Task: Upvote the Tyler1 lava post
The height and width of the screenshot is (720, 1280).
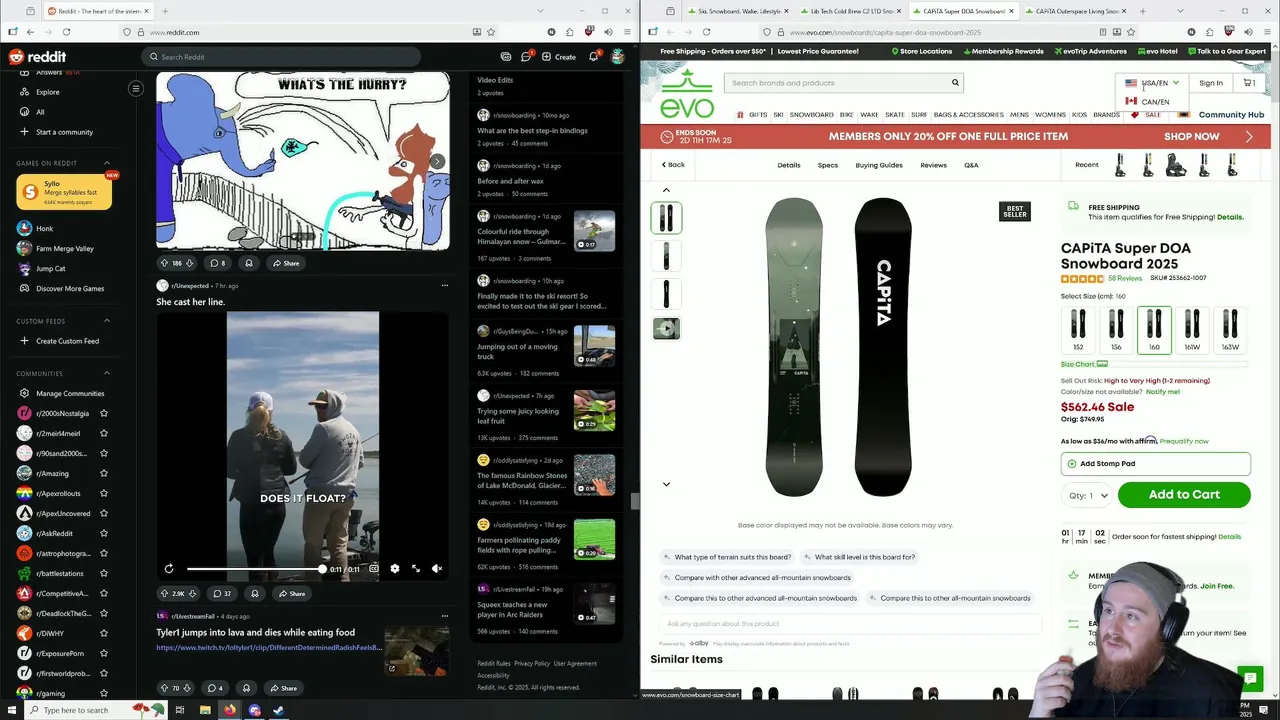Action: coord(164,688)
